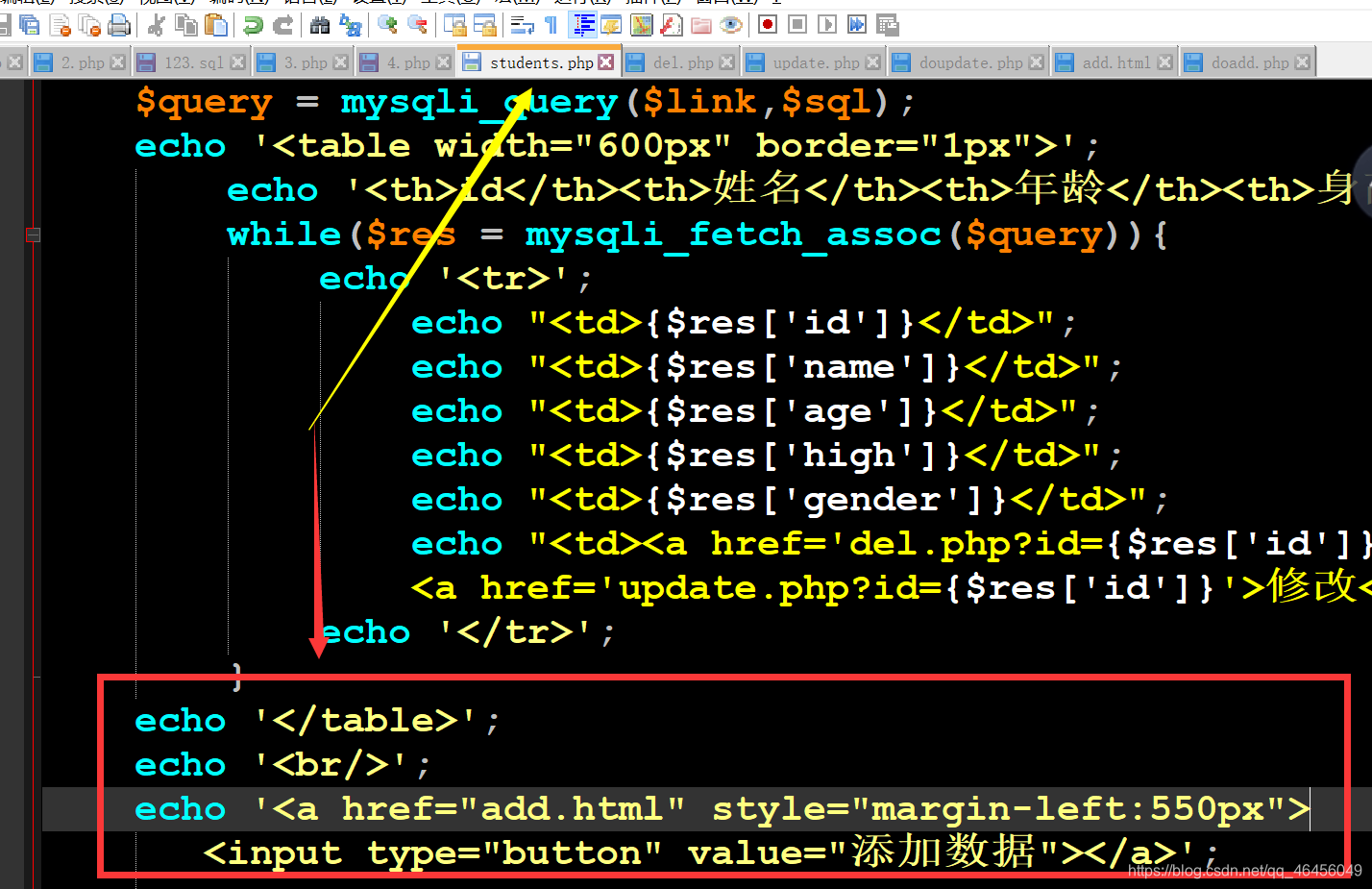Viewport: 1372px width, 889px height.
Task: Click the Print toolbar icon
Action: coord(118,25)
